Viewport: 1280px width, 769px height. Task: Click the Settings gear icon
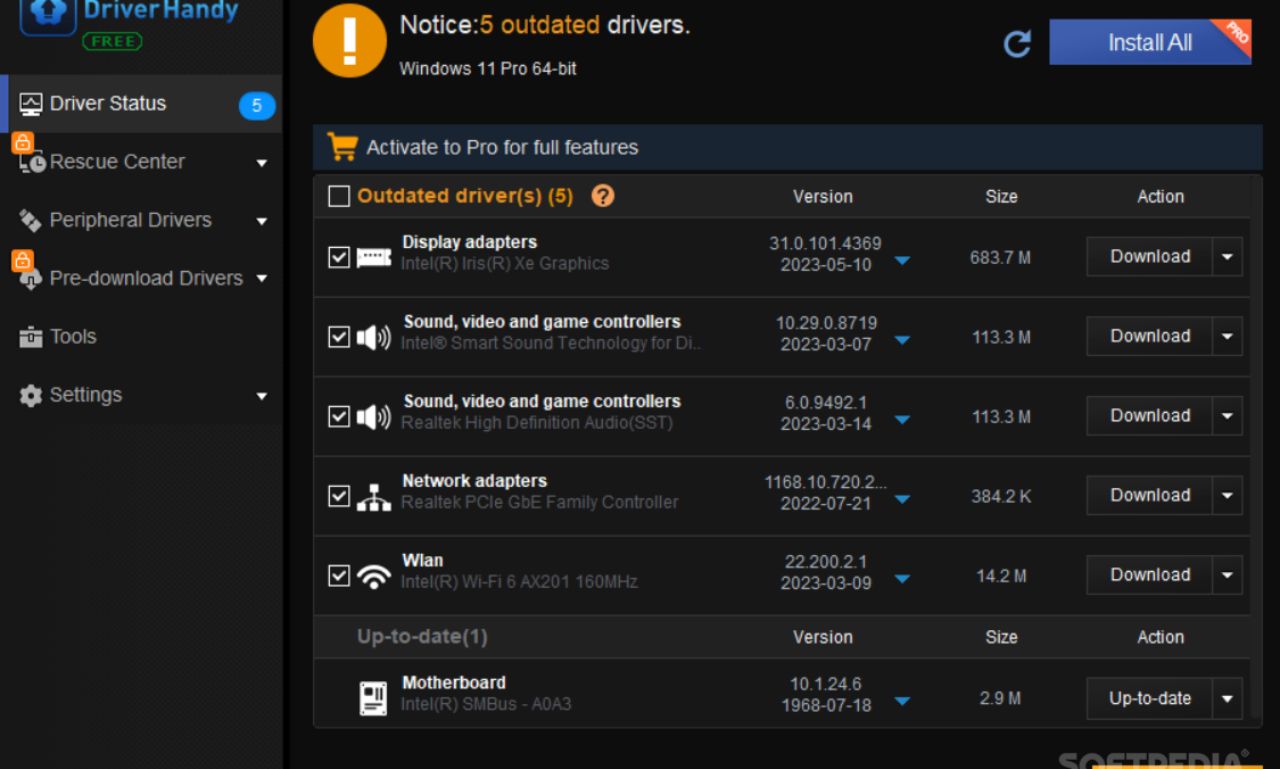pyautogui.click(x=31, y=395)
